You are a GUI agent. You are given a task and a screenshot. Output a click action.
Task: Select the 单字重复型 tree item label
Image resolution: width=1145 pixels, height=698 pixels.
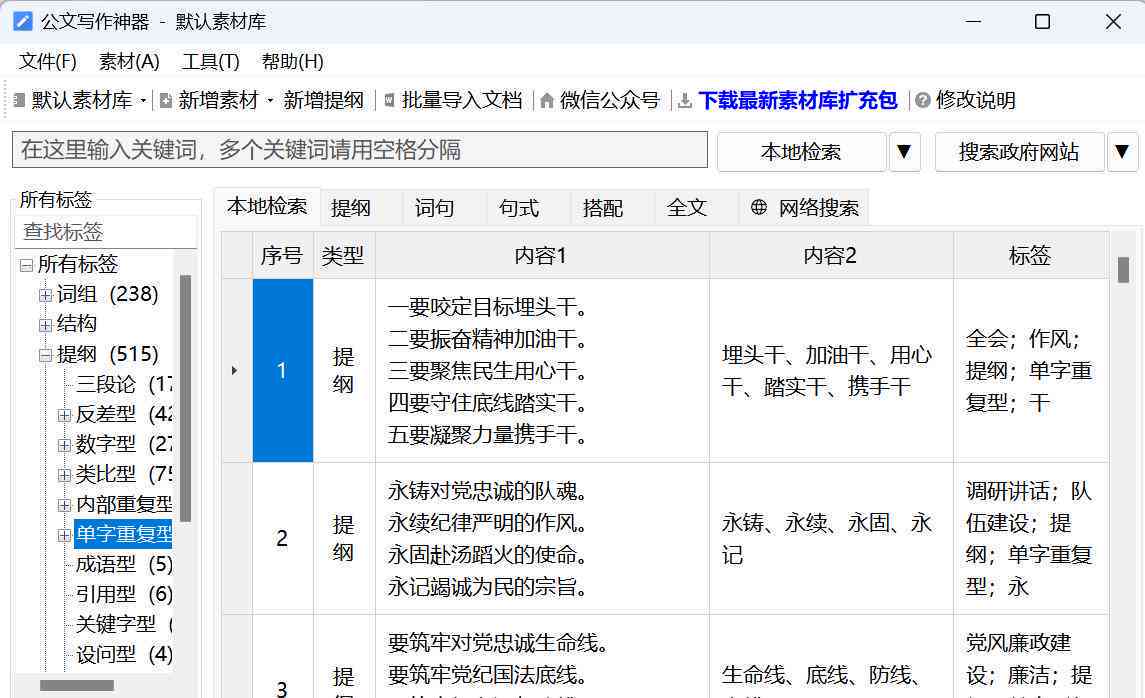tap(123, 534)
